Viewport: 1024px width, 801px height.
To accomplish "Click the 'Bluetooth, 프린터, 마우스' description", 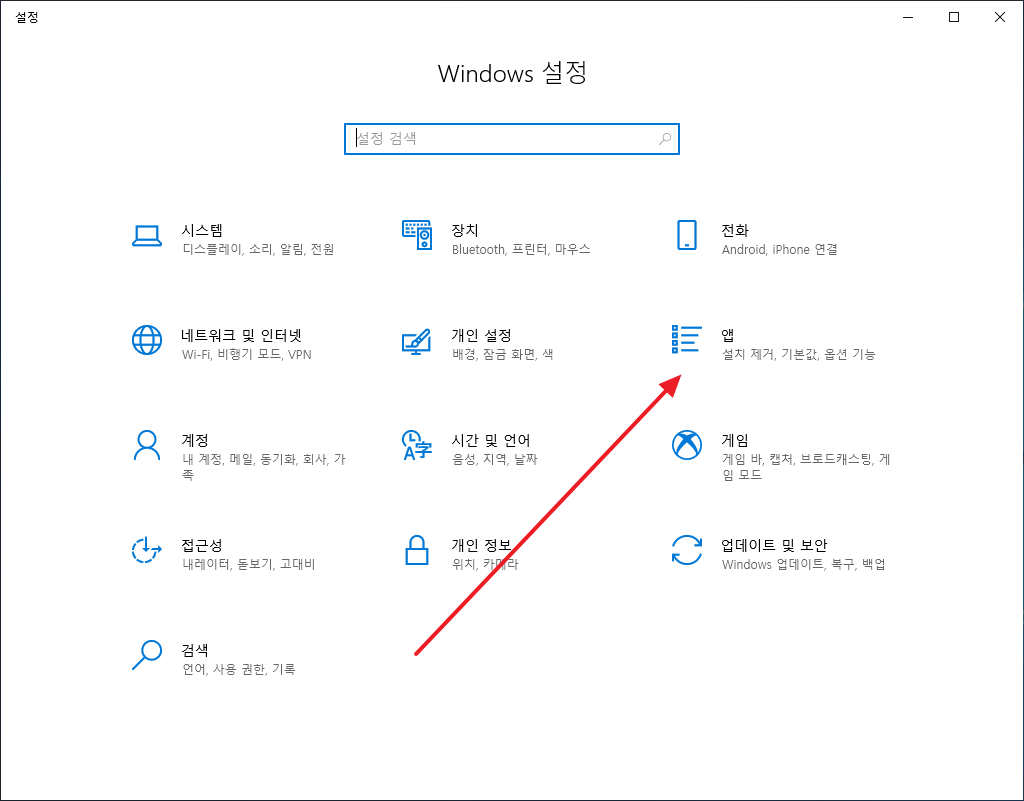I will 521,249.
